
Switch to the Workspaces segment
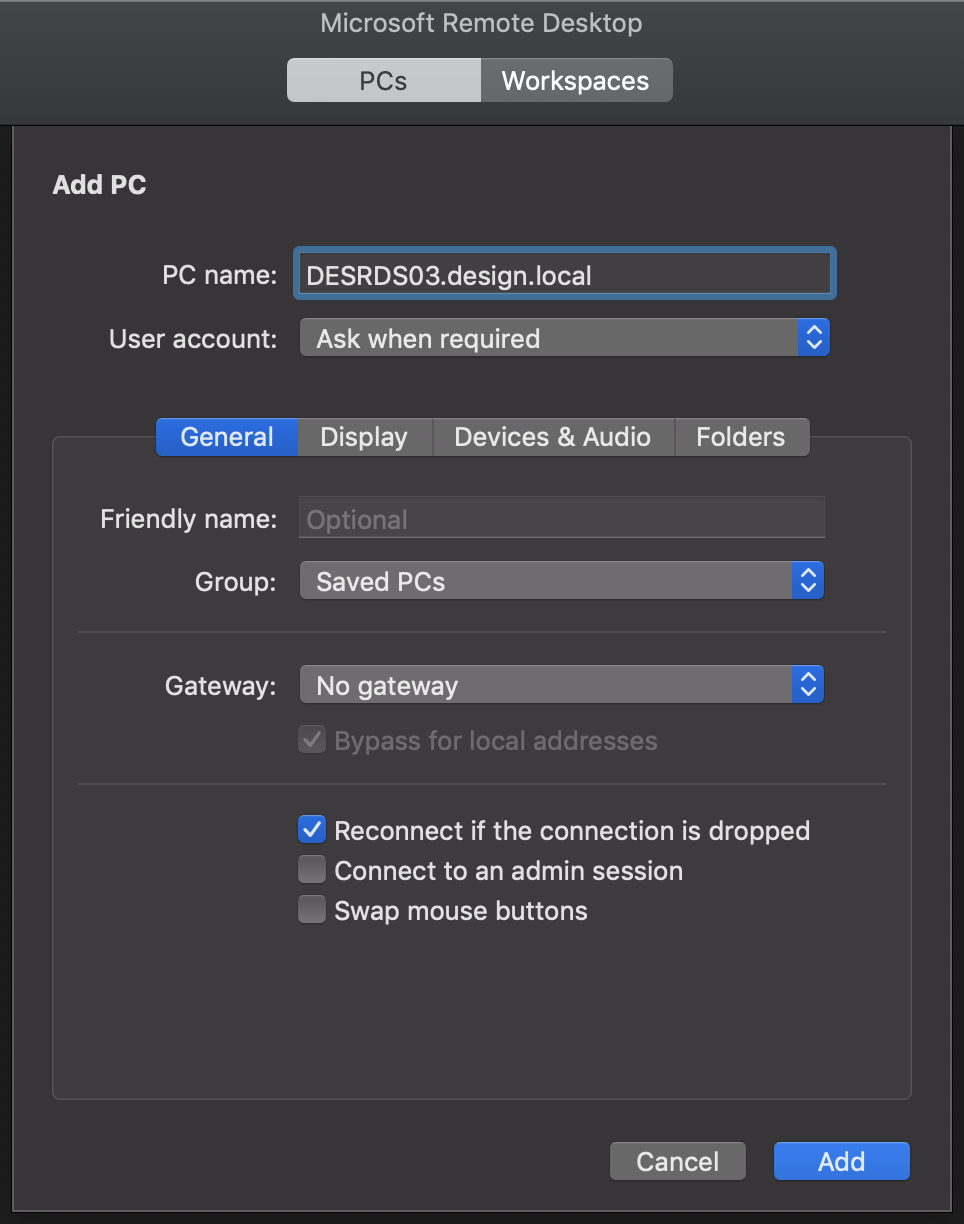tap(576, 81)
